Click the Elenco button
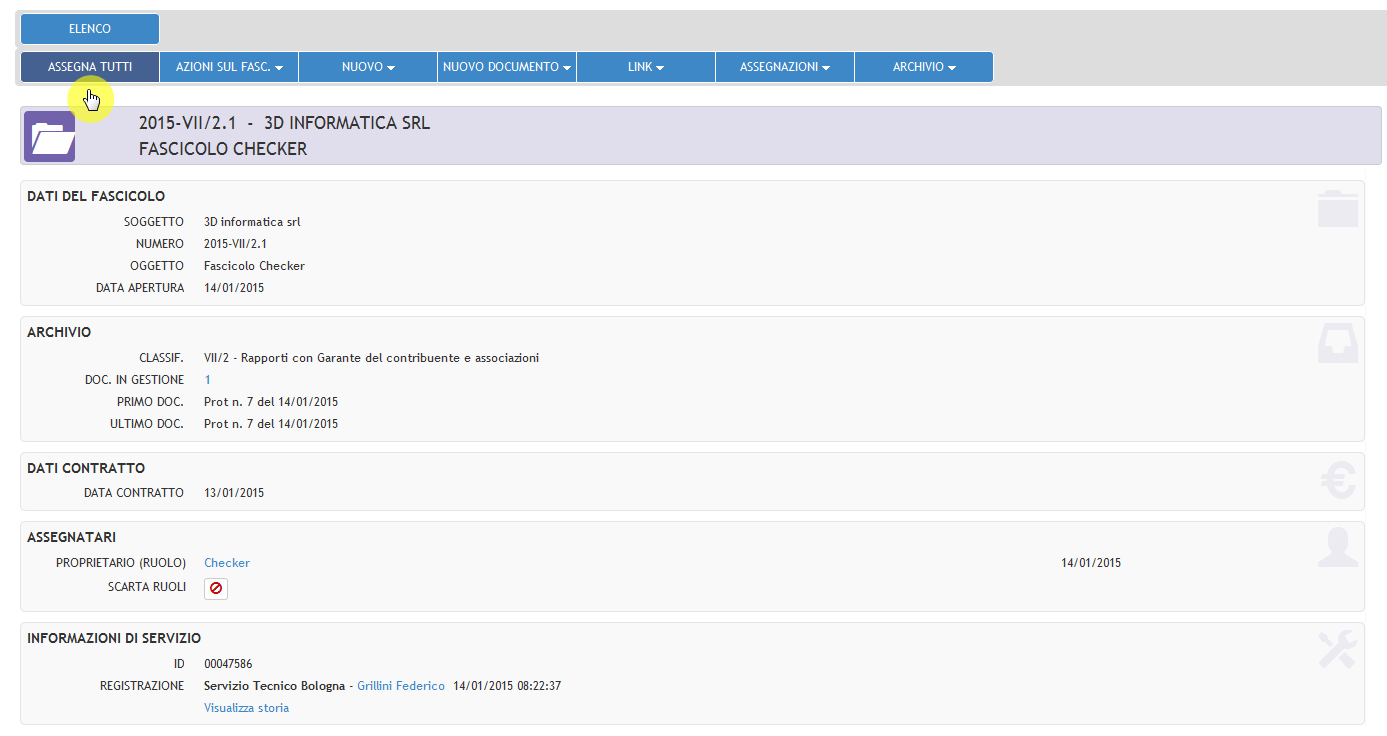The width and height of the screenshot is (1387, 736). [x=90, y=29]
